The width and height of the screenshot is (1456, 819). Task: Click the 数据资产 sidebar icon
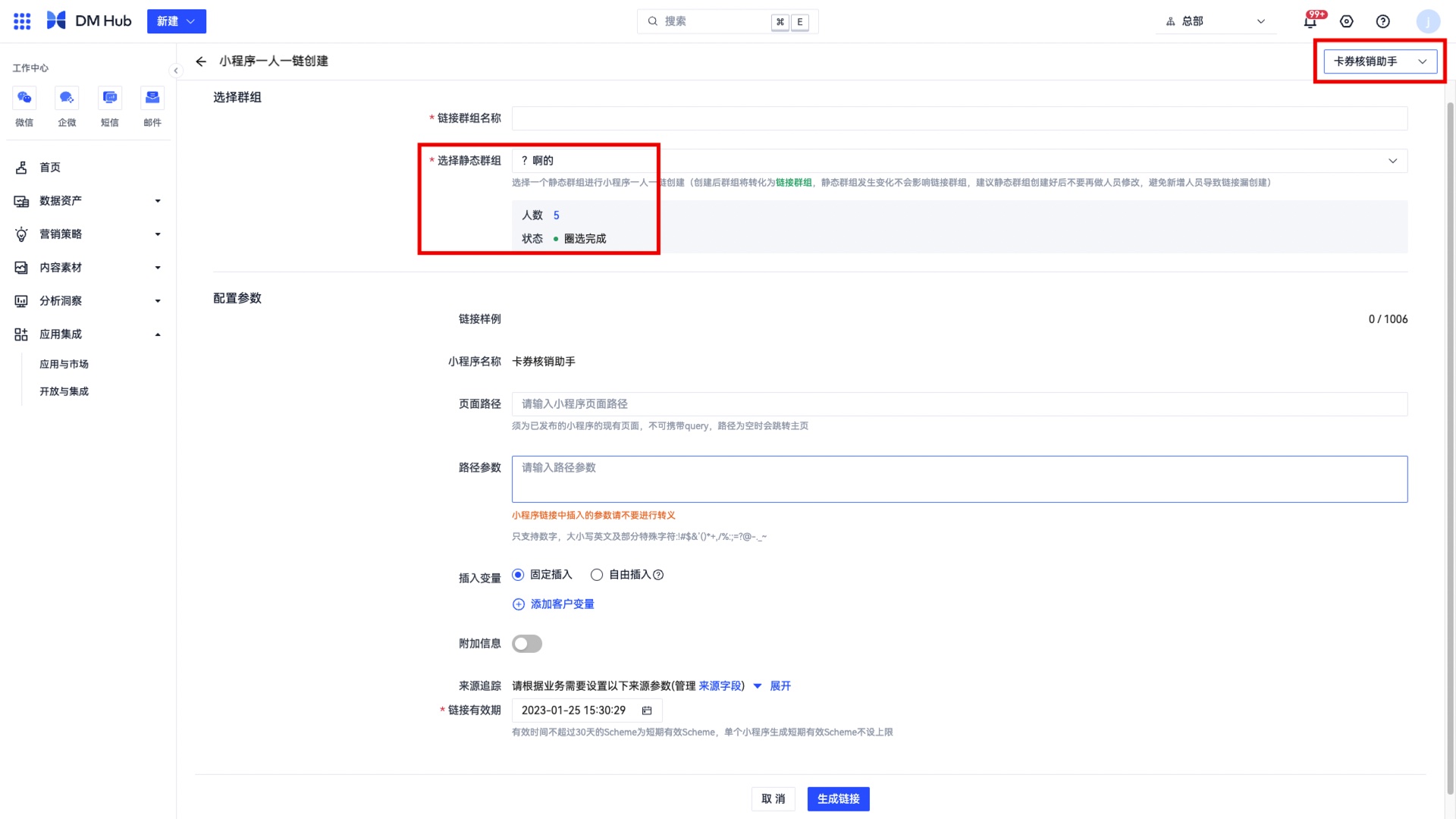21,201
